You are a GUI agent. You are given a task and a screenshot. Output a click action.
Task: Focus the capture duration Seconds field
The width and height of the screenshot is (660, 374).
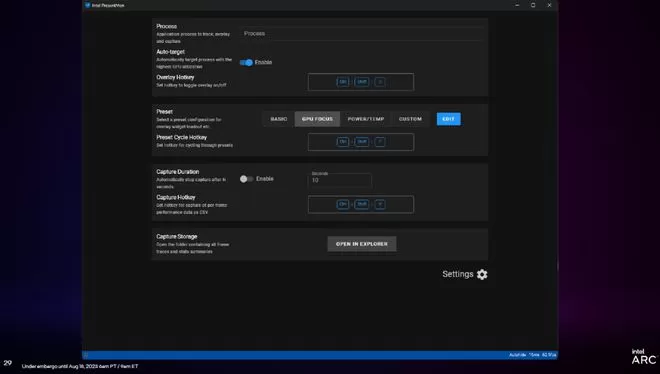(340, 179)
